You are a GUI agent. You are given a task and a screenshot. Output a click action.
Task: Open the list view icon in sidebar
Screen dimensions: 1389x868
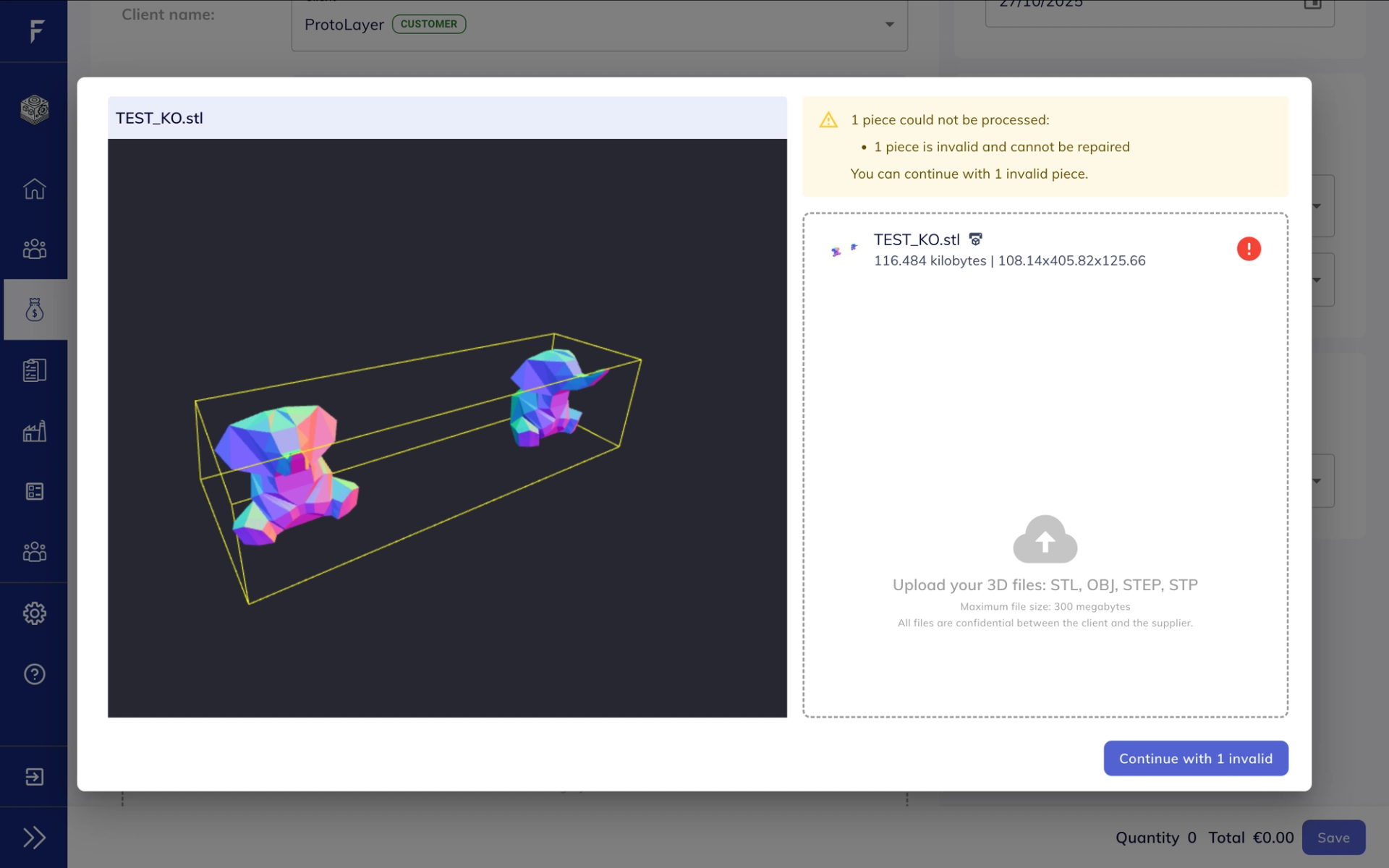(34, 492)
